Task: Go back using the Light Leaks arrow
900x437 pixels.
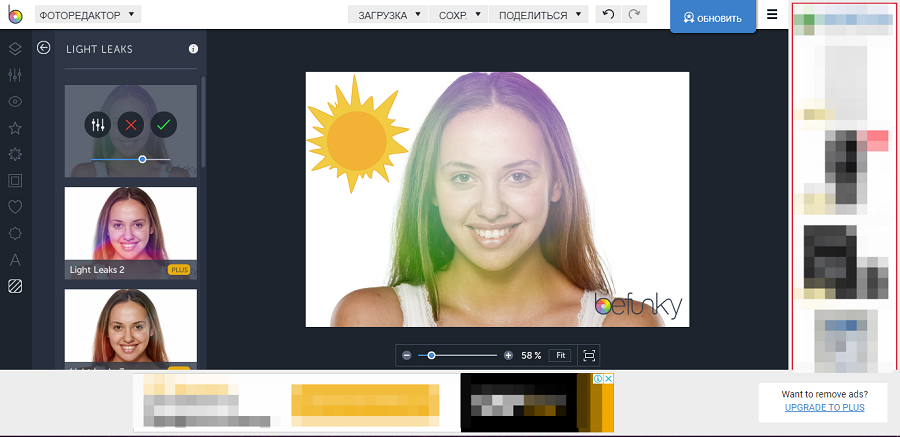Action: (x=44, y=48)
